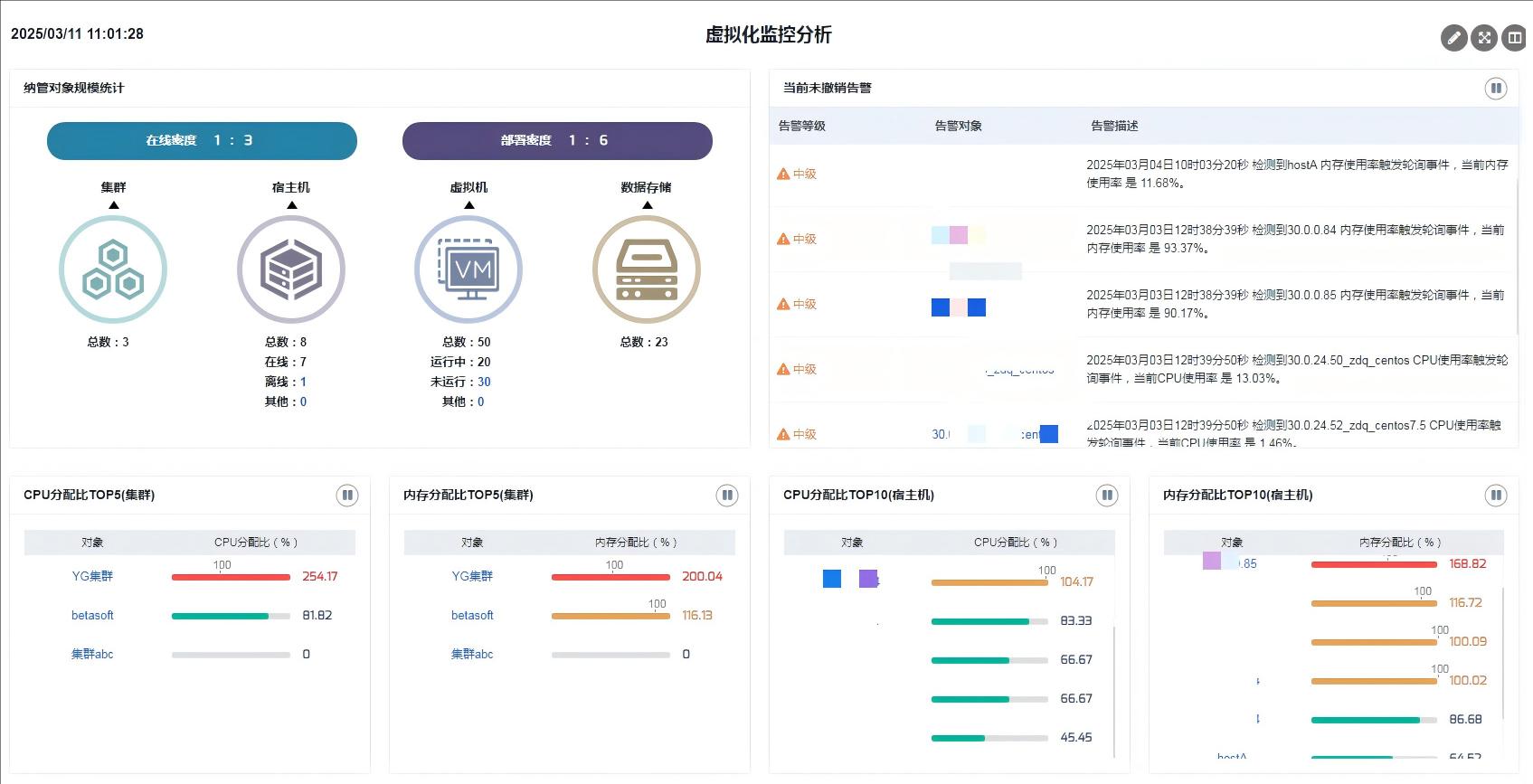Click the layout columns icon

(1514, 38)
